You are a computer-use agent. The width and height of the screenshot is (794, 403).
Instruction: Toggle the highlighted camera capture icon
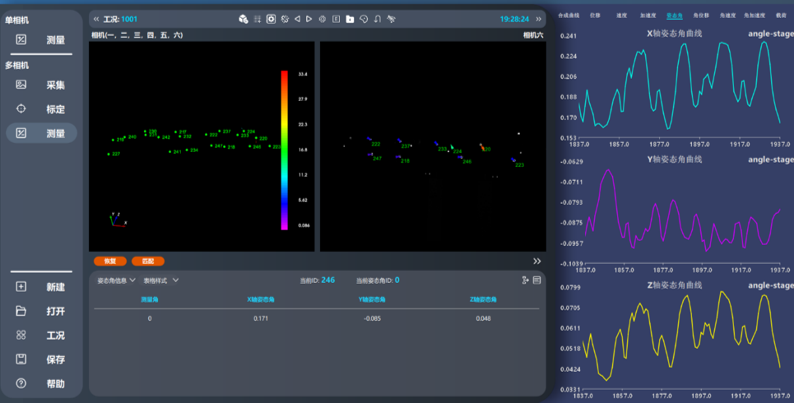pyautogui.click(x=271, y=19)
